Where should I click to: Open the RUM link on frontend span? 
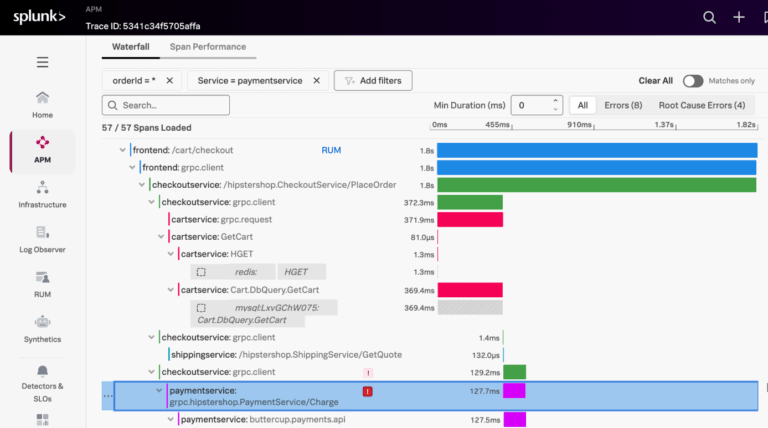click(x=331, y=150)
